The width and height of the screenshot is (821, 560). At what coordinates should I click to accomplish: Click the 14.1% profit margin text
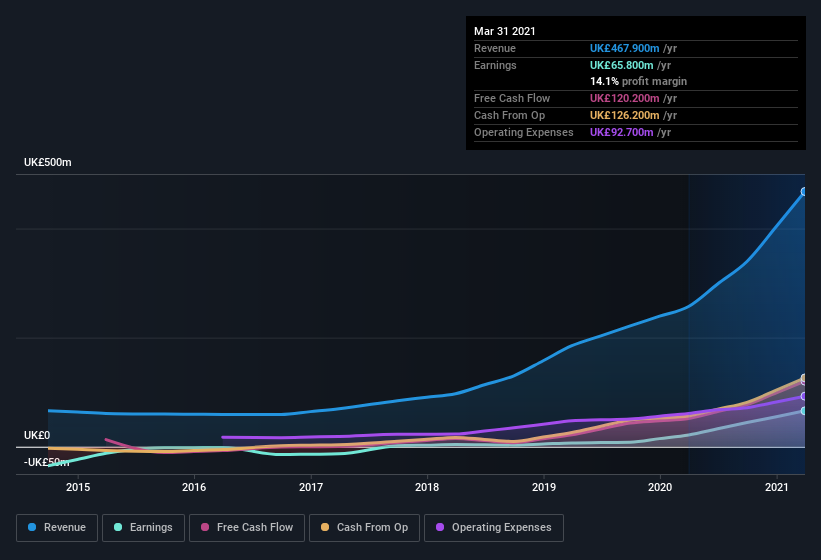coord(638,81)
